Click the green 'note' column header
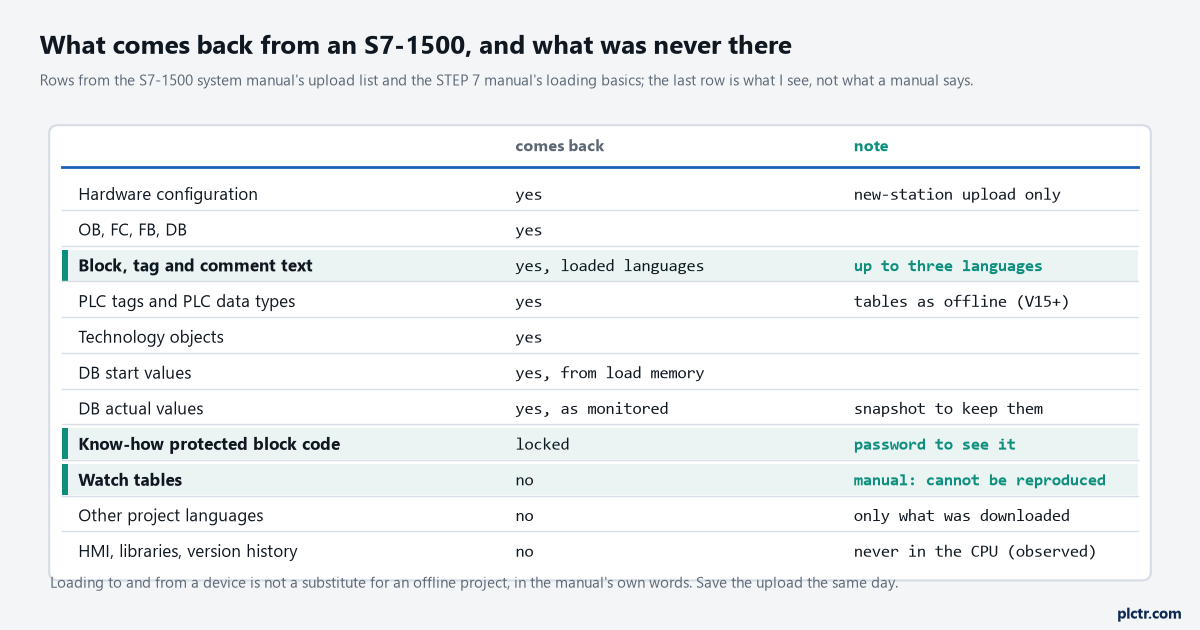 pyautogui.click(x=870, y=146)
